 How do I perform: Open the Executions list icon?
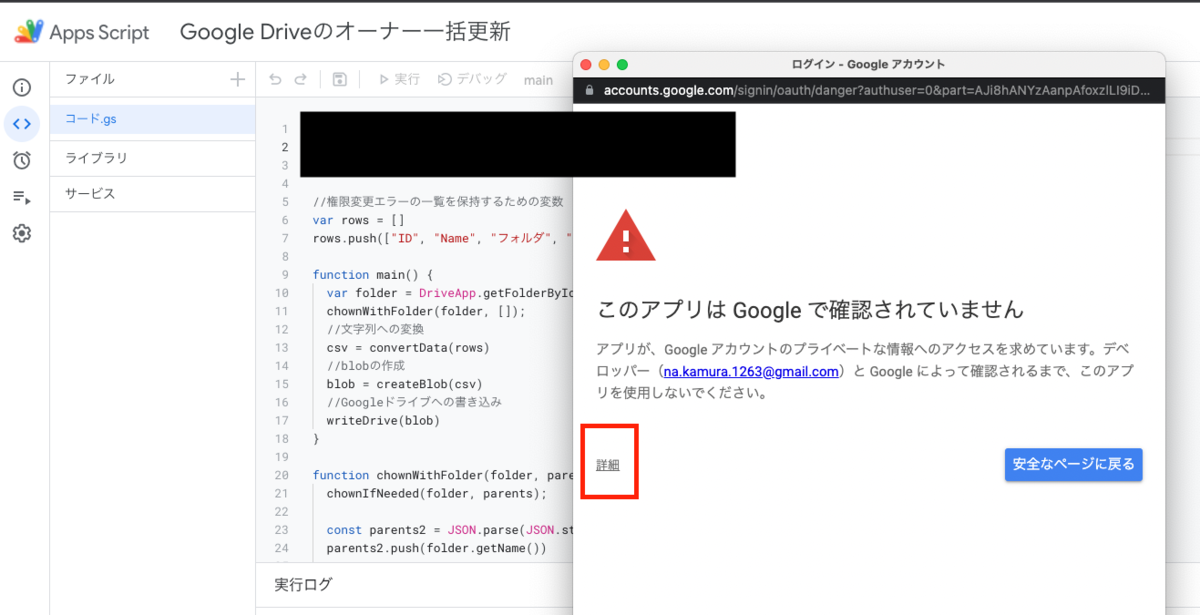tap(22, 197)
